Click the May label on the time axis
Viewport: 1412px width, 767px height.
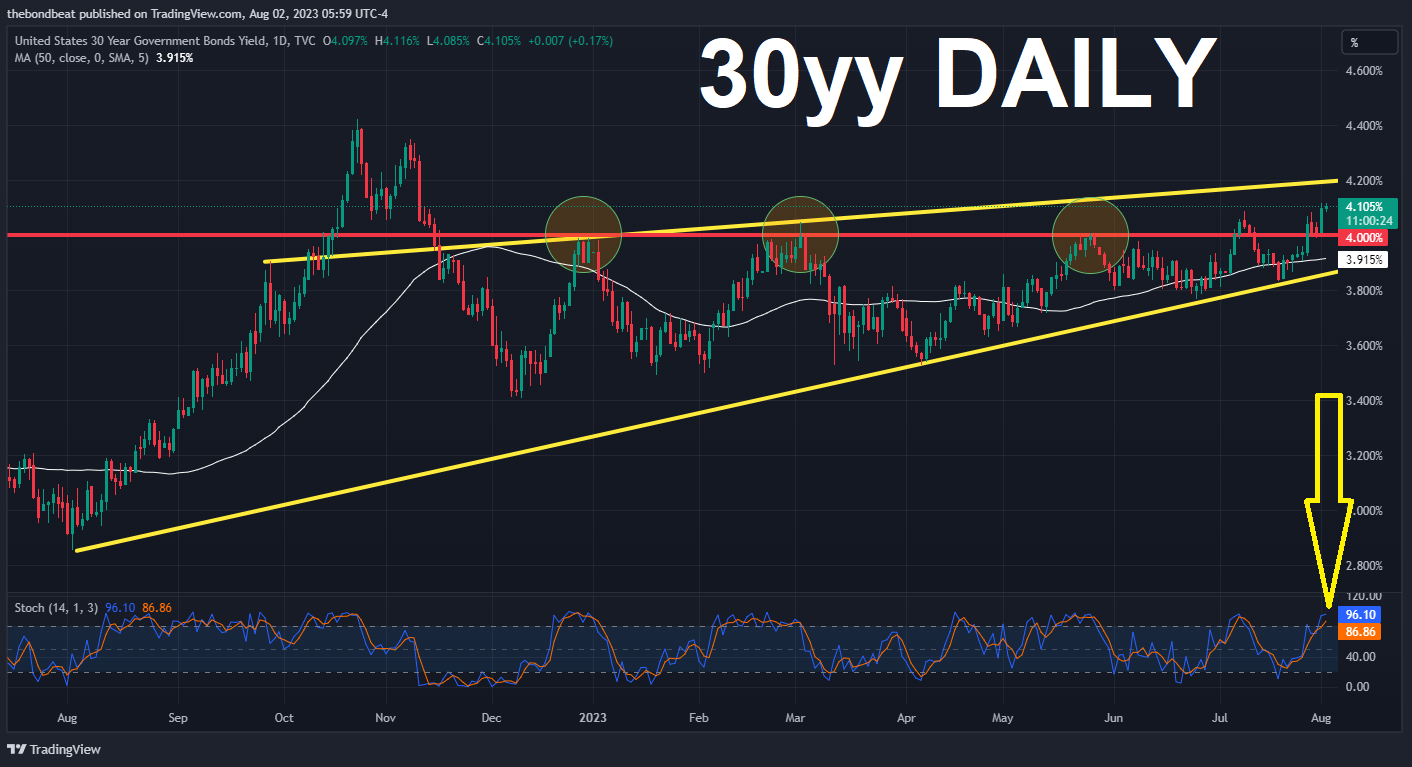[1003, 718]
